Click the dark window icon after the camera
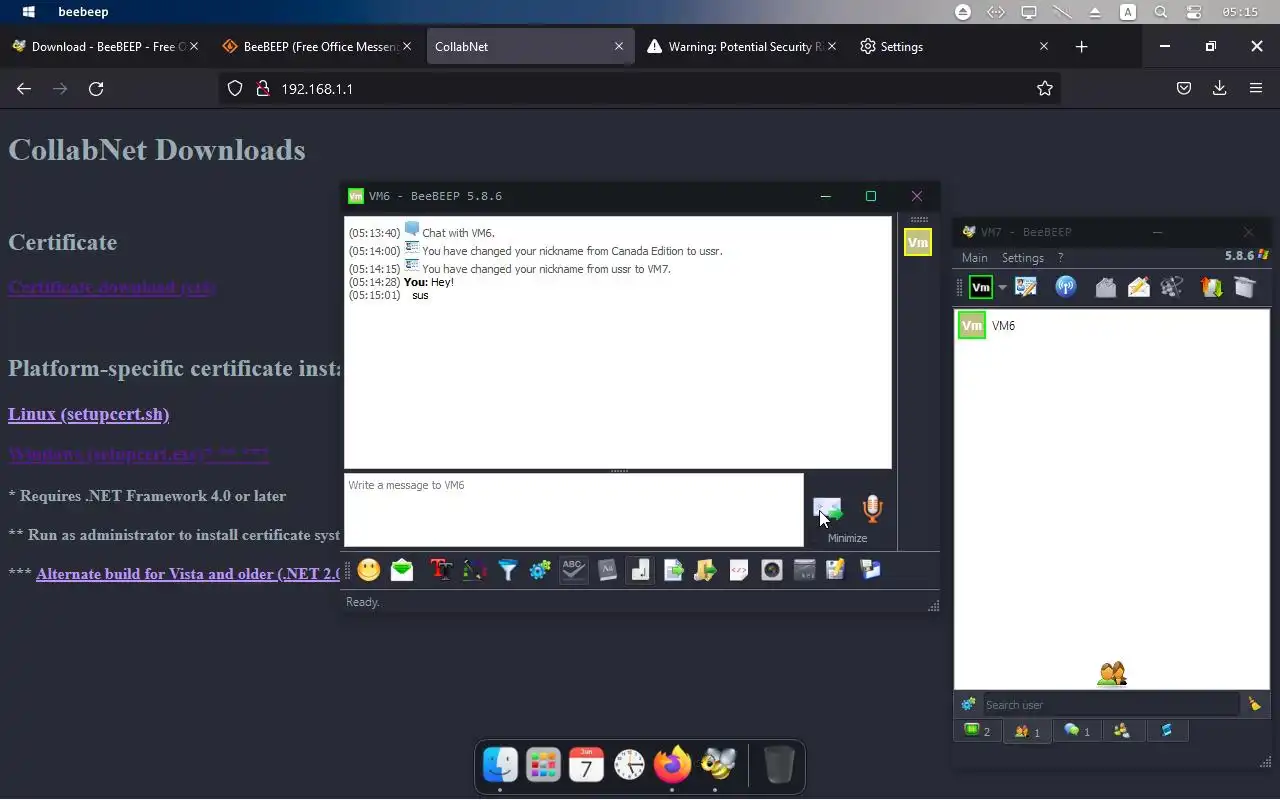The width and height of the screenshot is (1280, 800). pyautogui.click(x=804, y=570)
